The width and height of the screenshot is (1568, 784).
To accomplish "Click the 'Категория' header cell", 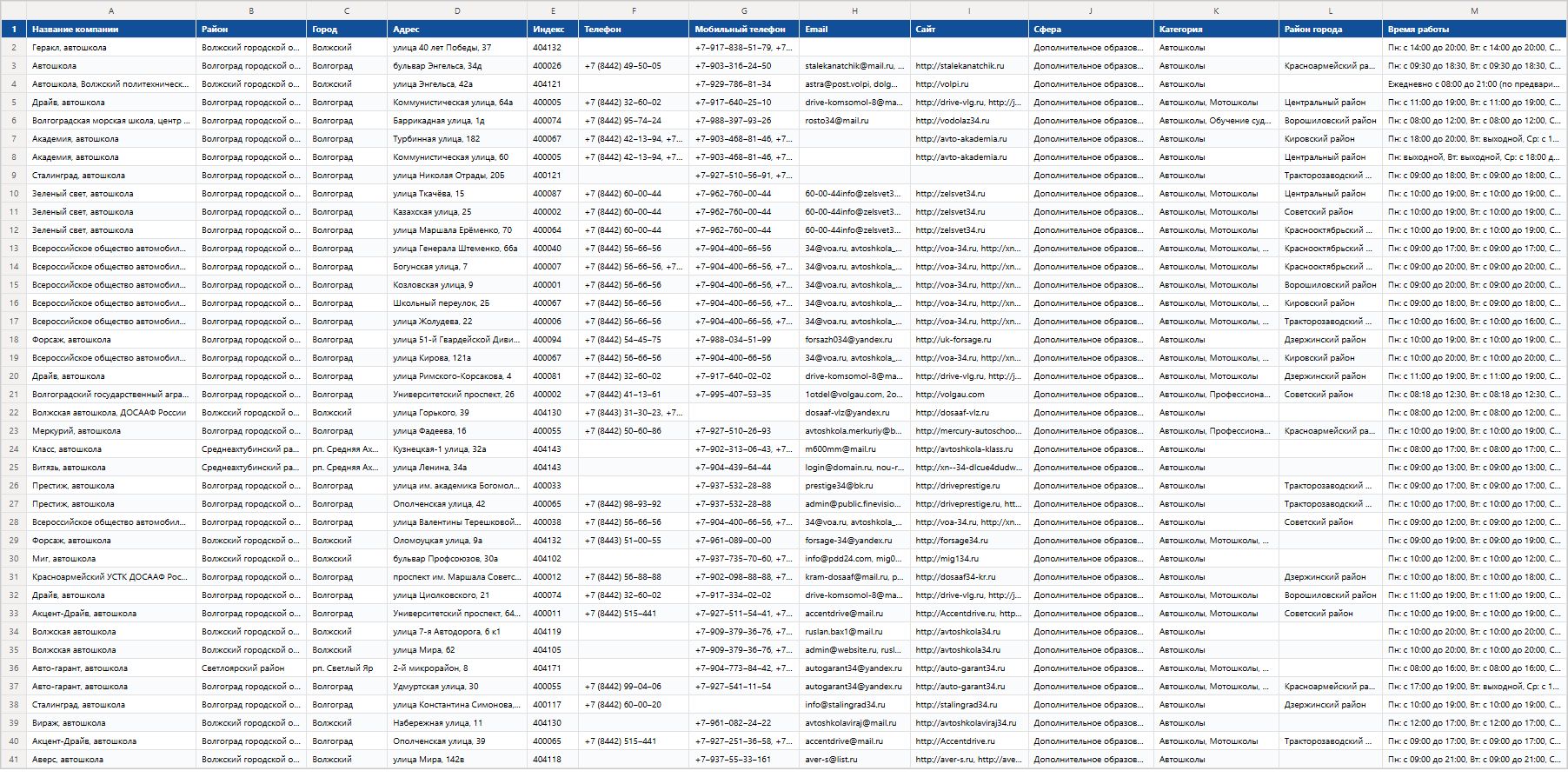I will tap(1216, 29).
